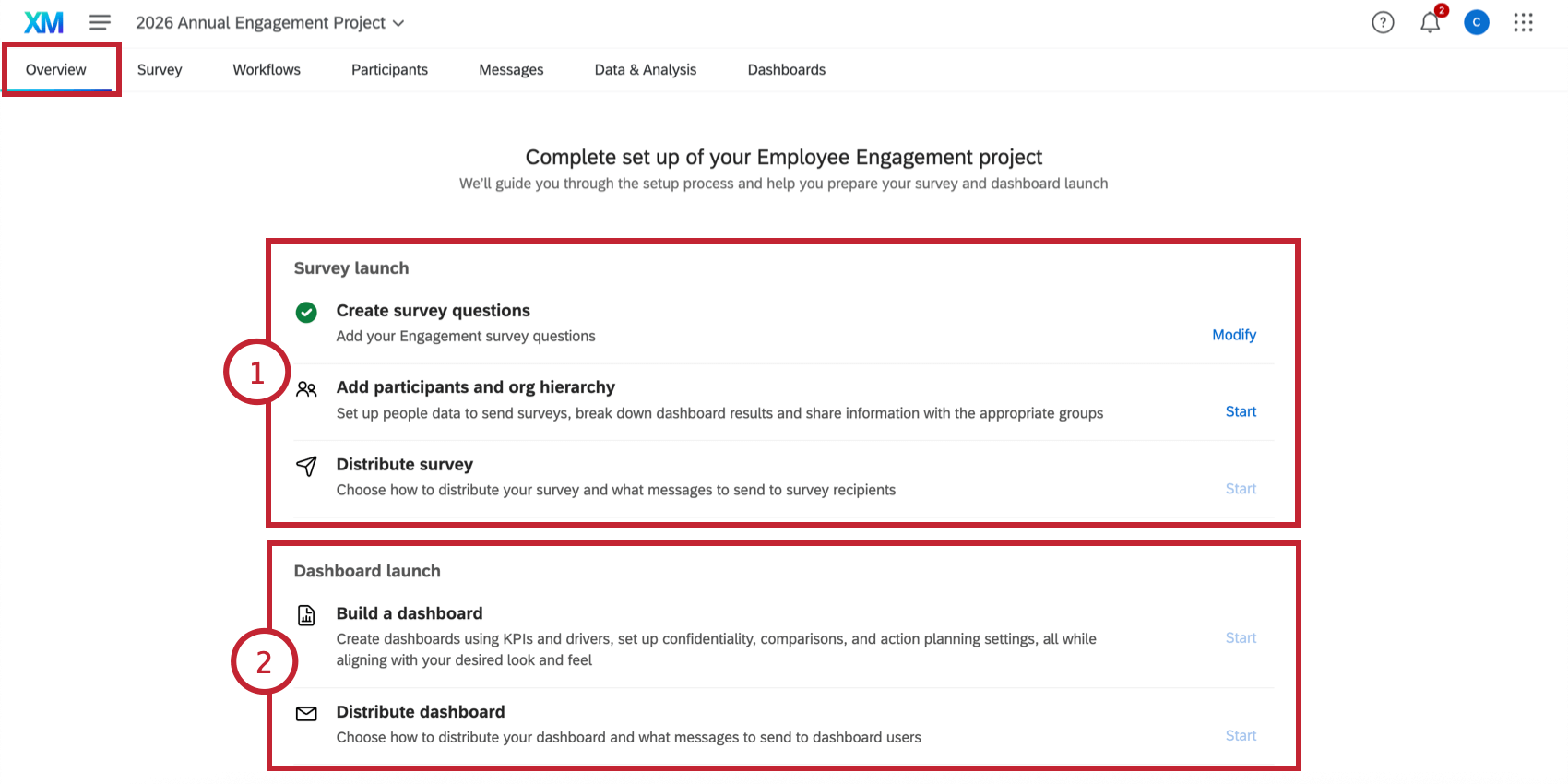1568x784 pixels.
Task: Click Modify for Create survey questions
Action: [1233, 335]
